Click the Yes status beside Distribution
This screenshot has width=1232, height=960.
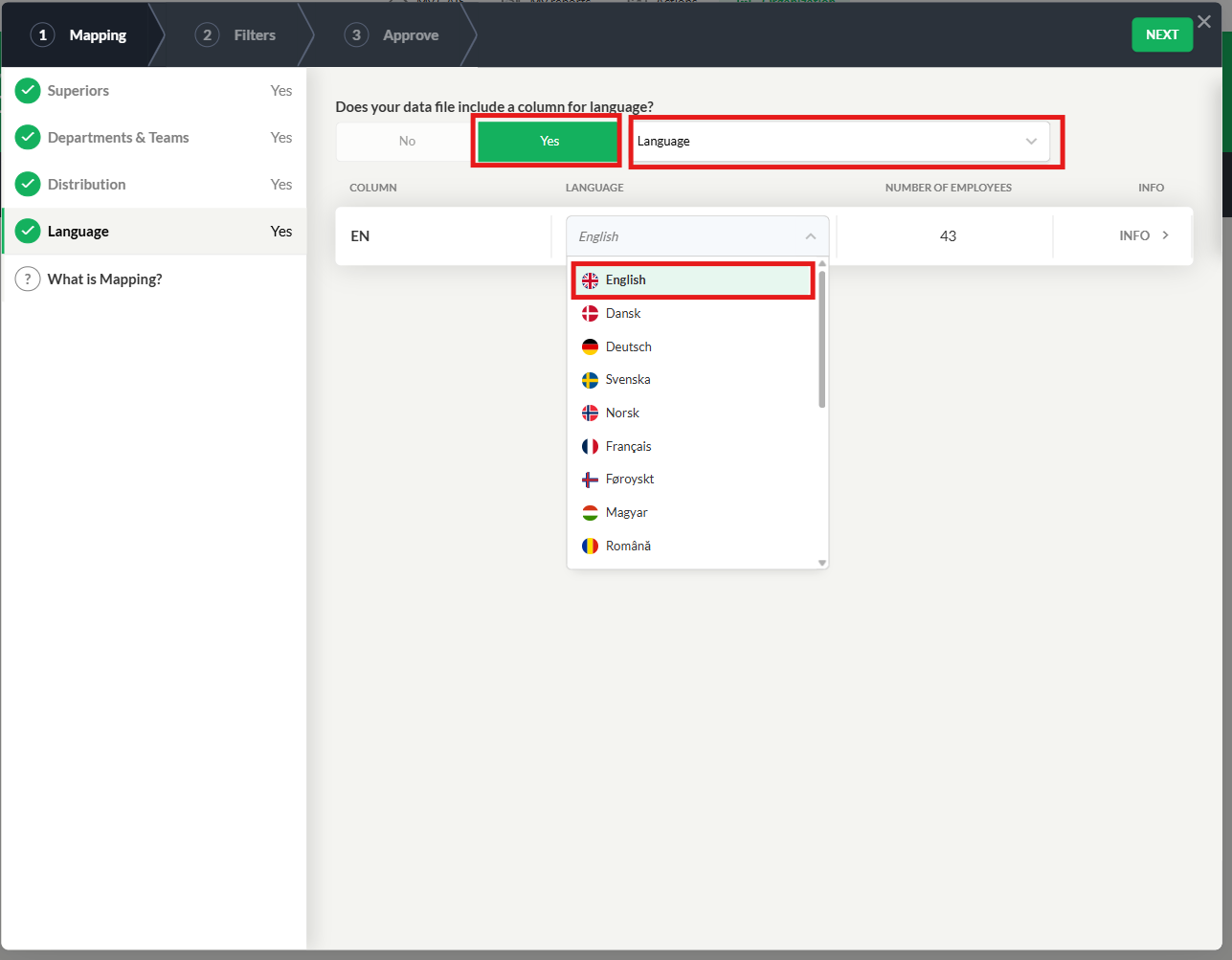281,184
